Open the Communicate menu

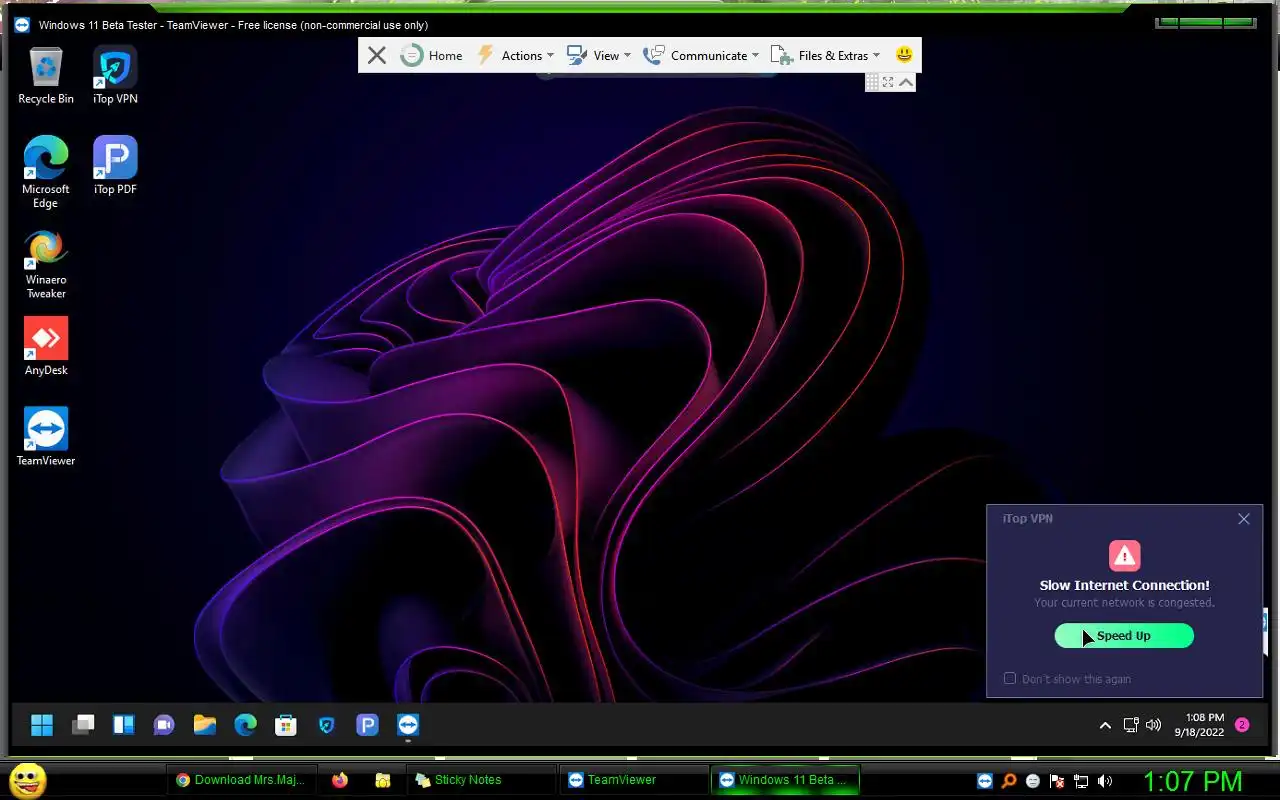point(700,56)
